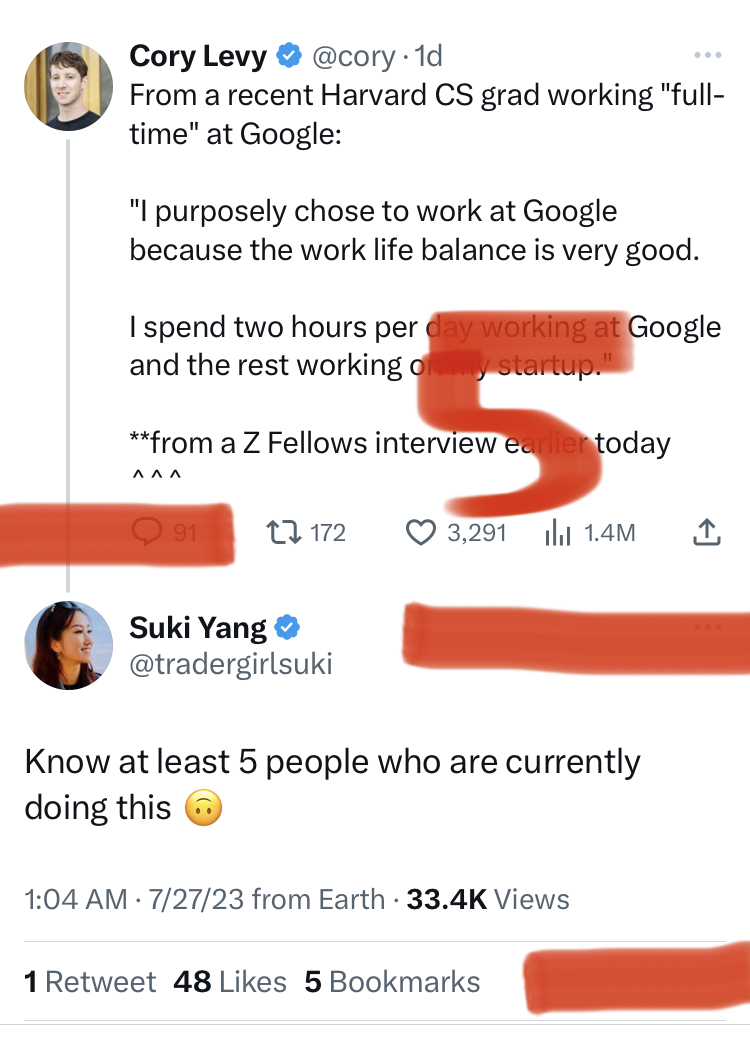Open Cory Levy's profile picture
This screenshot has height=1041, width=750.
[67, 86]
